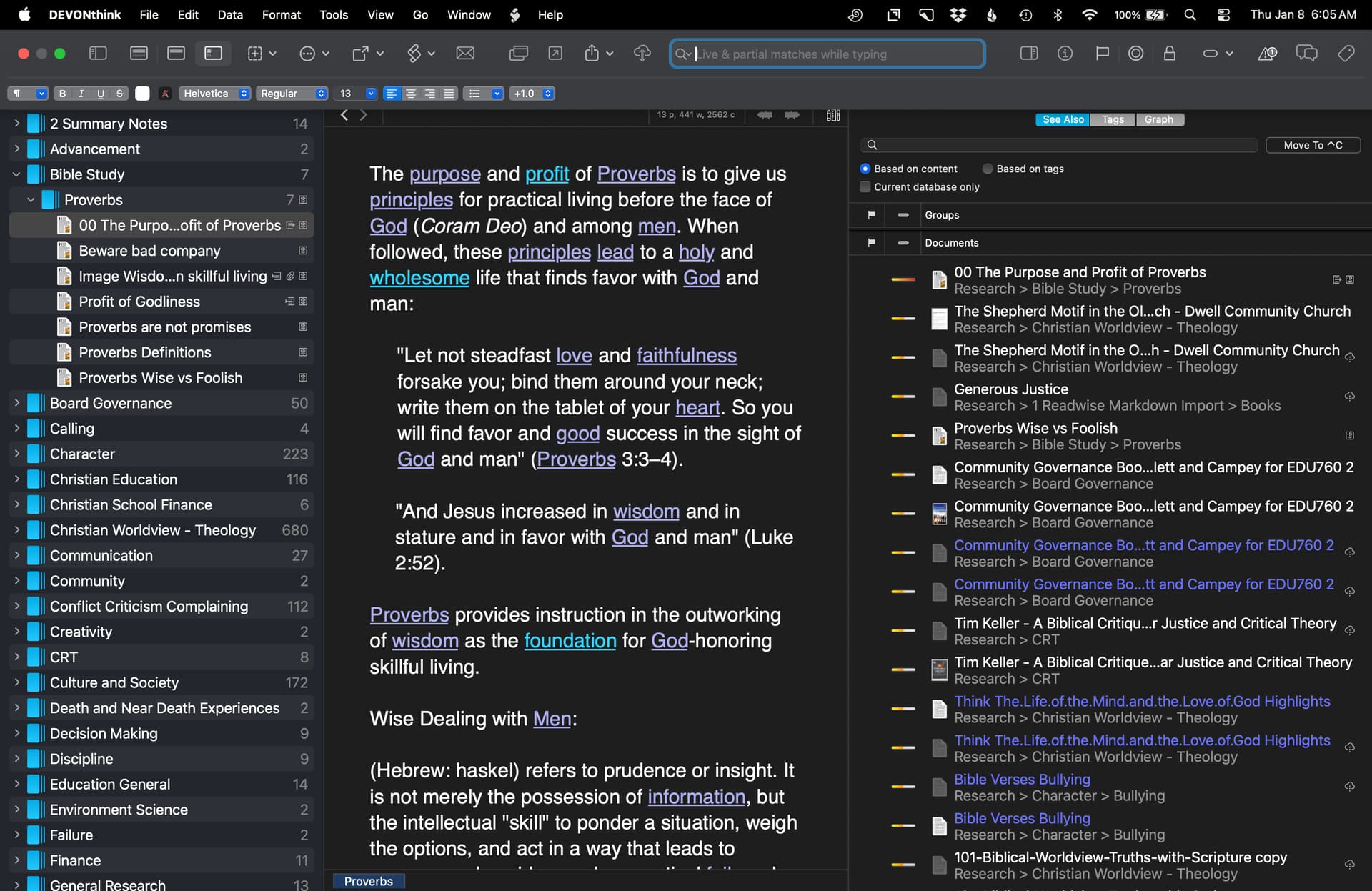Click the white text color swatch

coord(143,94)
